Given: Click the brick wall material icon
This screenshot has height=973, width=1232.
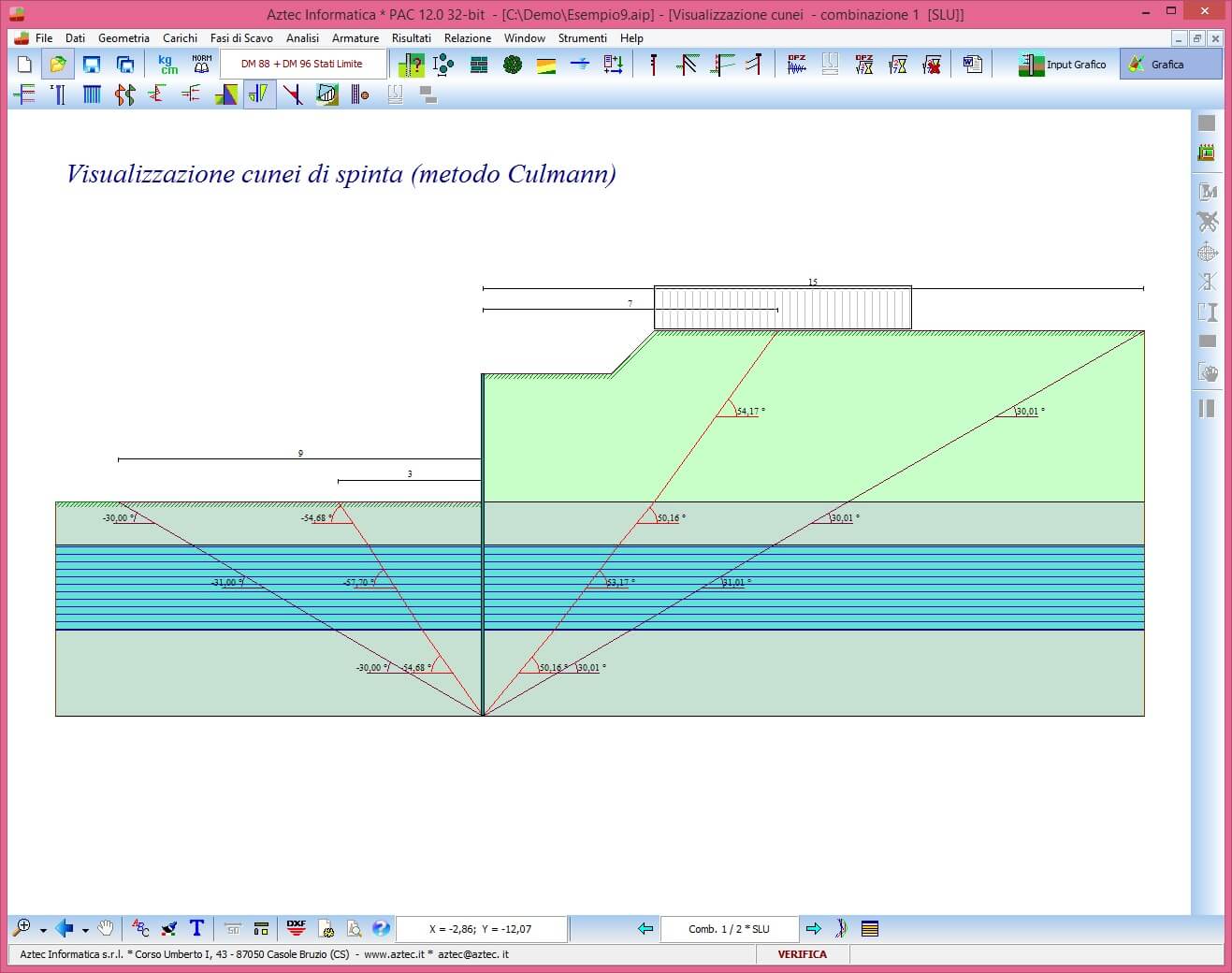Looking at the screenshot, I should [479, 65].
